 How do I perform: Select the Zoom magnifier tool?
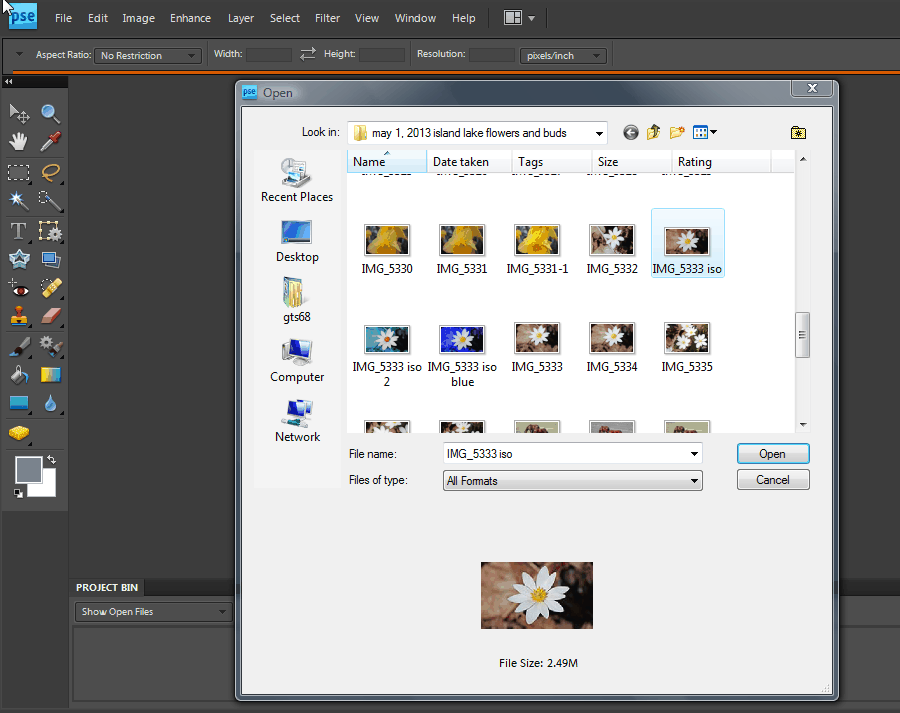point(50,113)
